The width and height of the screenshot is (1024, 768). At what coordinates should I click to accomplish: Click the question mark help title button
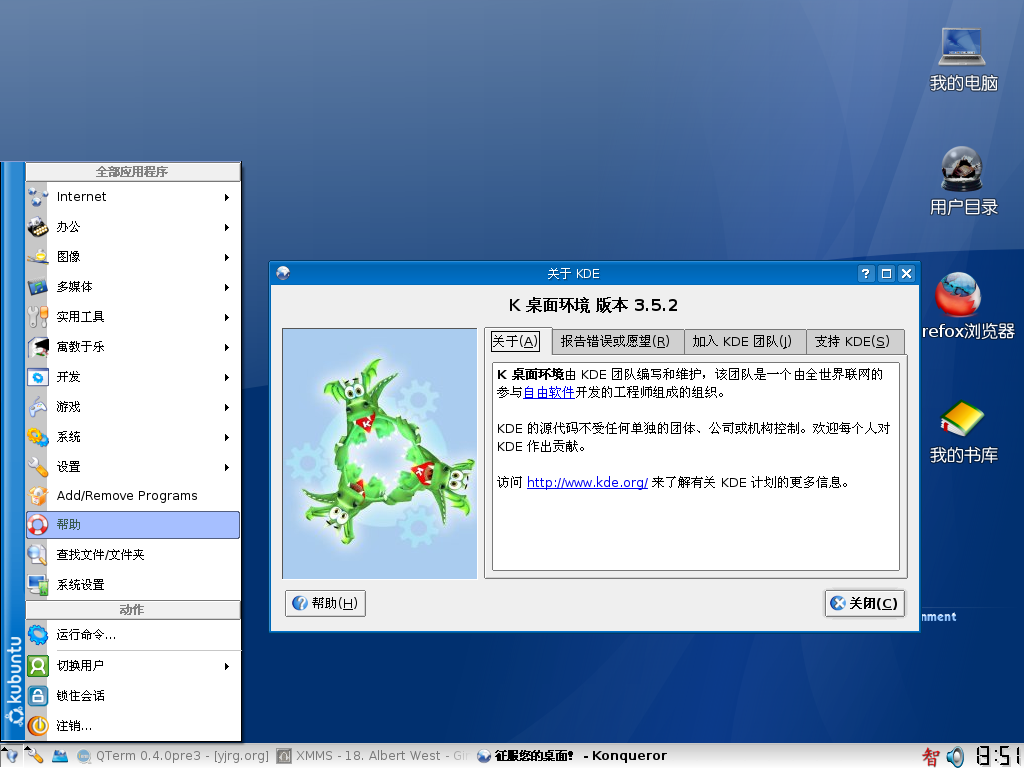(x=866, y=273)
